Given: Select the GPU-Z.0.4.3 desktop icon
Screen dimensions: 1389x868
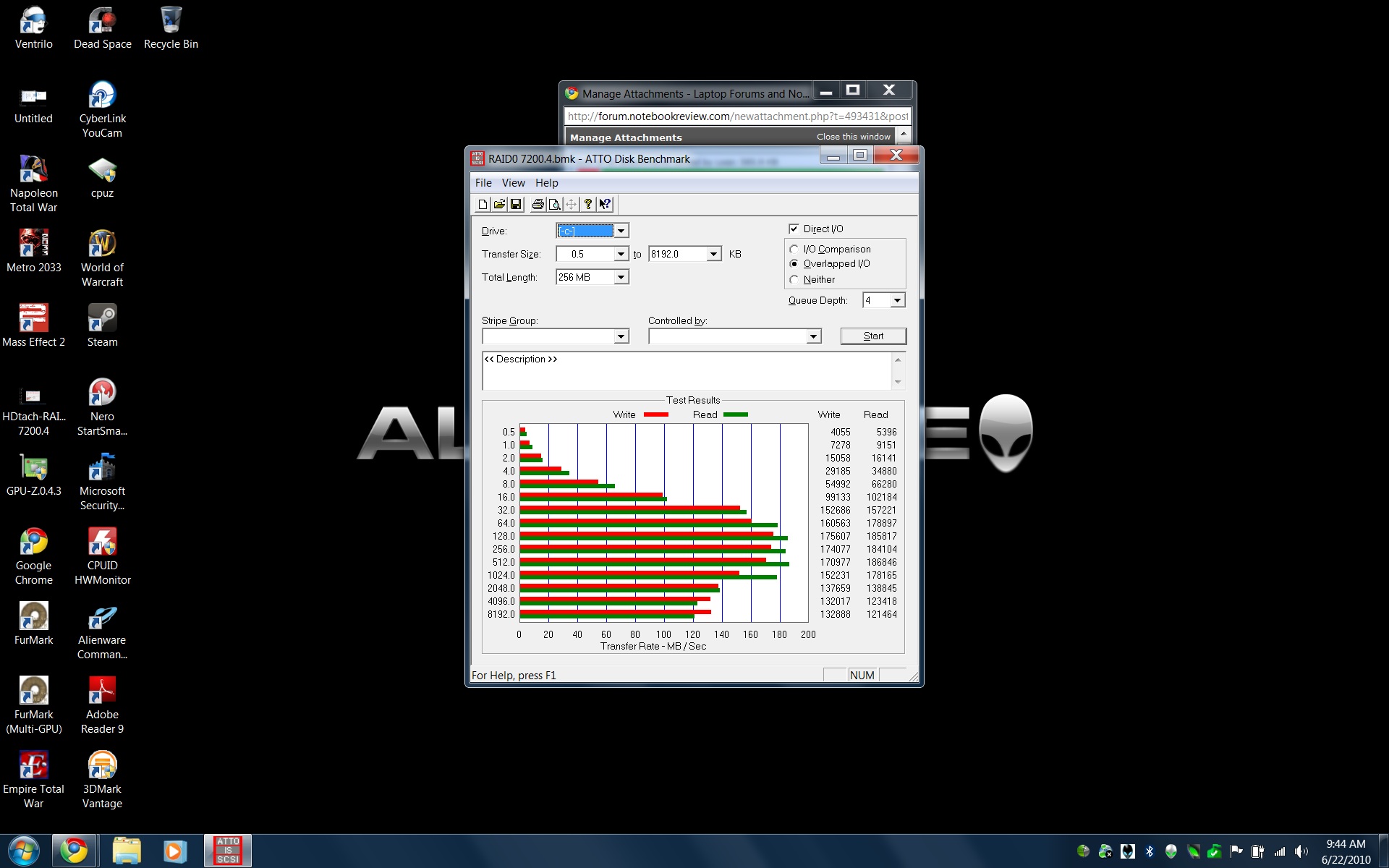Looking at the screenshot, I should 33,475.
